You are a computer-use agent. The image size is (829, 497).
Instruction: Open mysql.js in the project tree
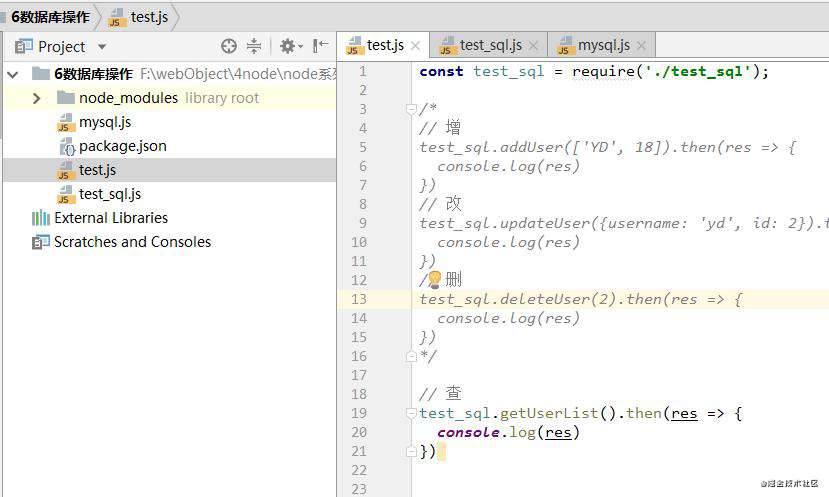click(x=105, y=122)
